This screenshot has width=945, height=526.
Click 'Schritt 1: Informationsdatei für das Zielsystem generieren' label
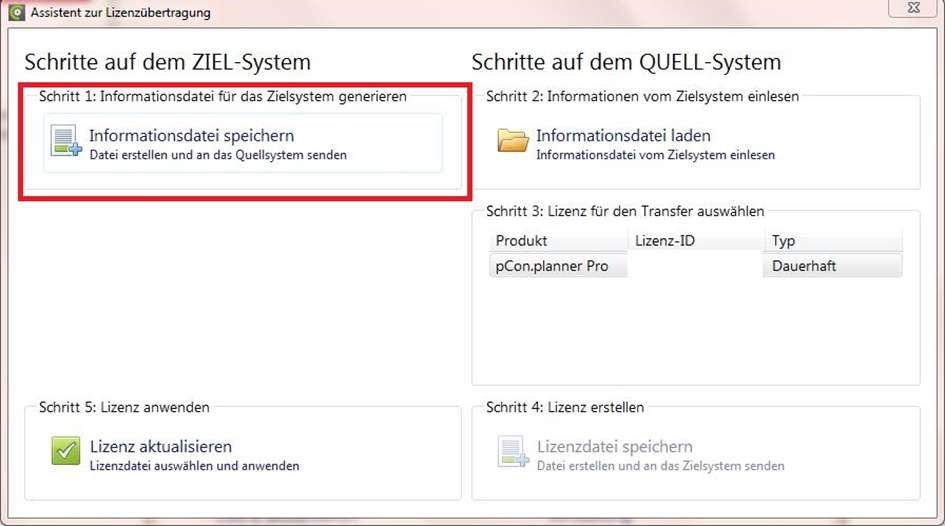(223, 96)
